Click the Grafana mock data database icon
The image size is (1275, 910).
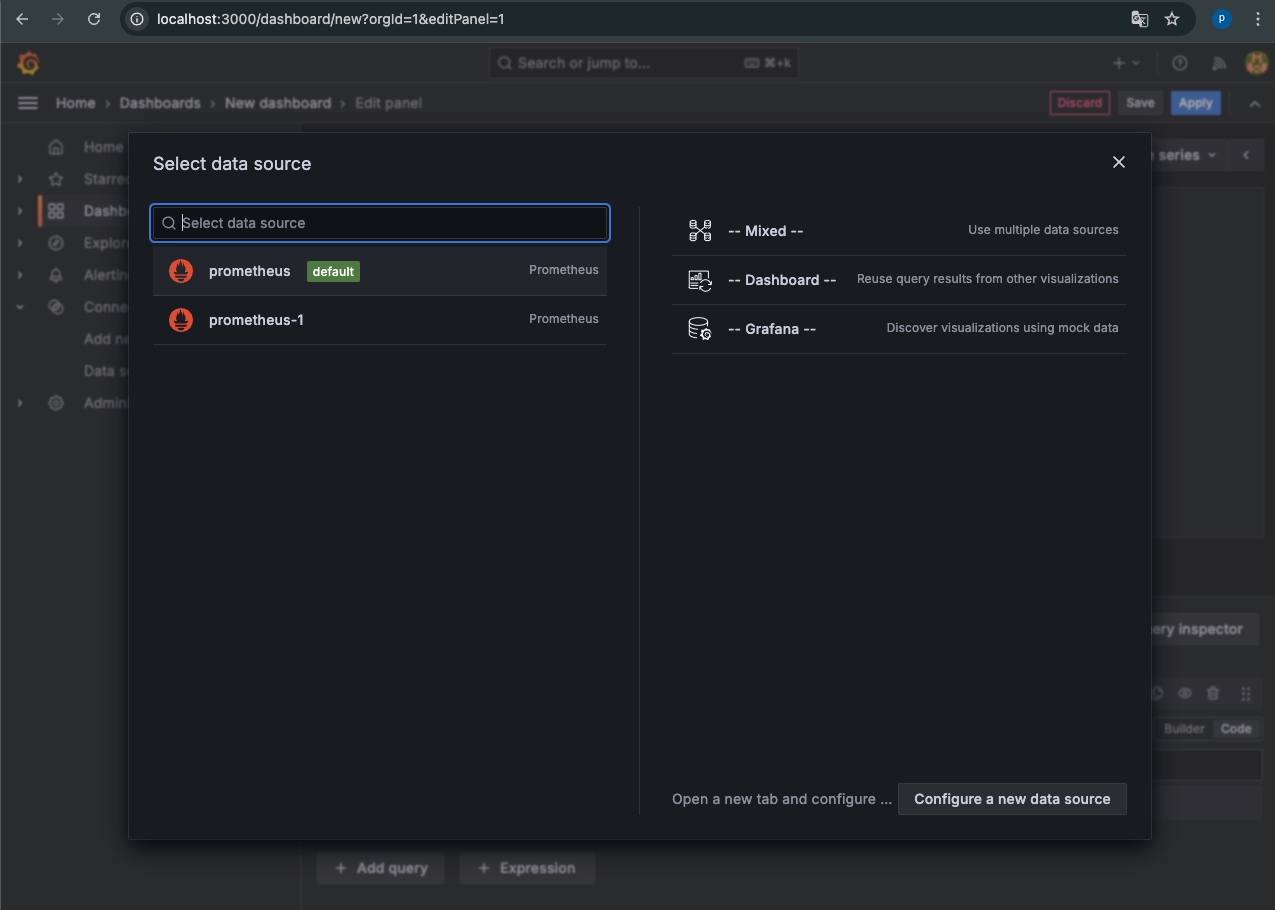click(x=700, y=329)
